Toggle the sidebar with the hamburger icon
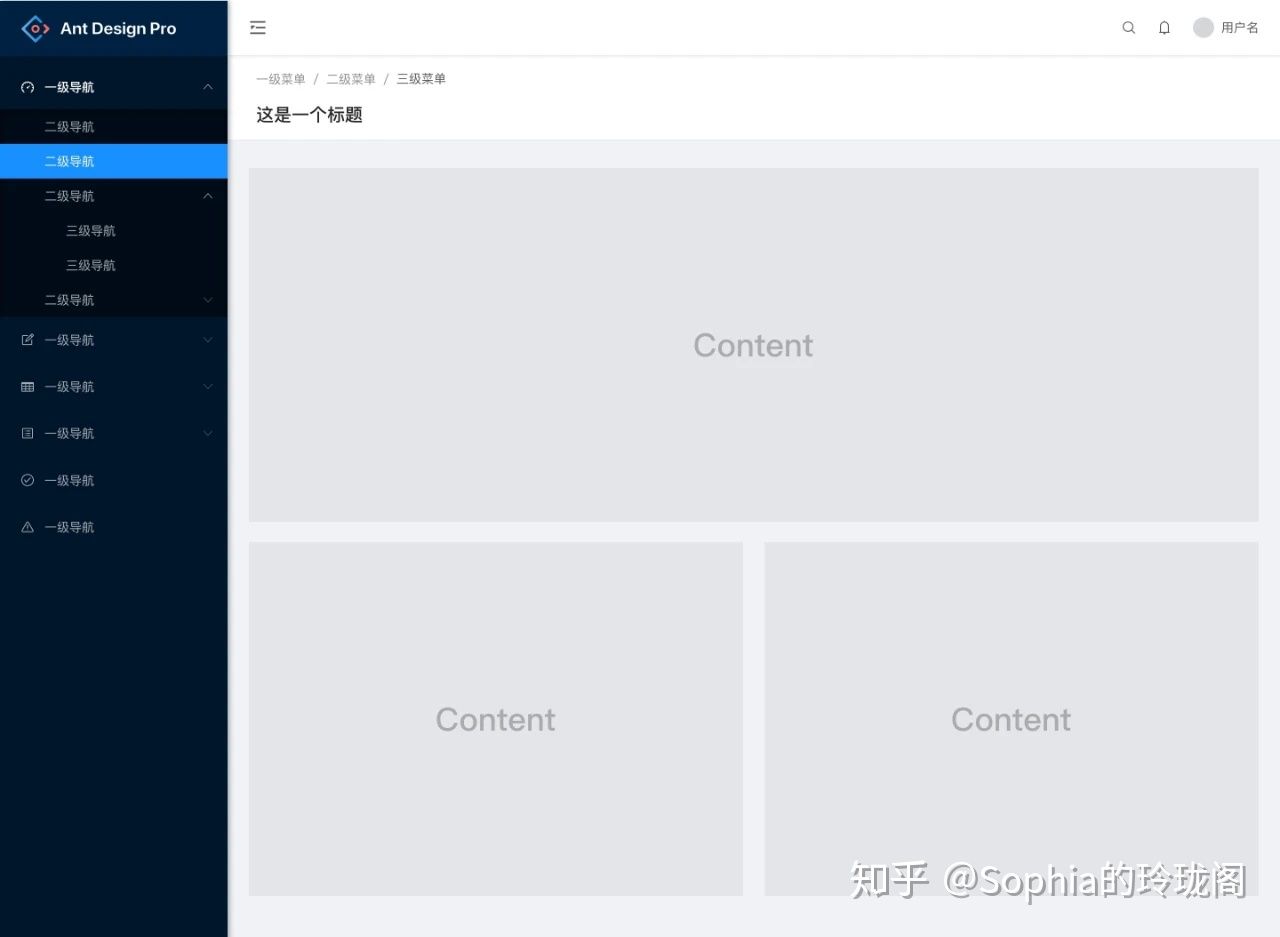Image resolution: width=1280 pixels, height=937 pixels. click(258, 27)
